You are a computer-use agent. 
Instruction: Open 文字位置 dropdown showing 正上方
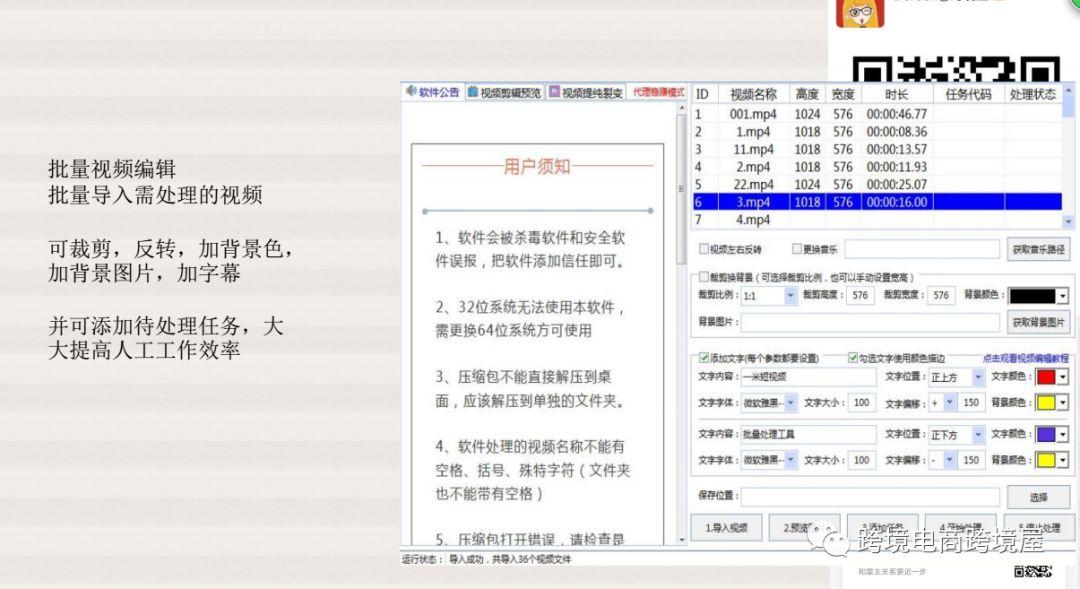click(977, 377)
